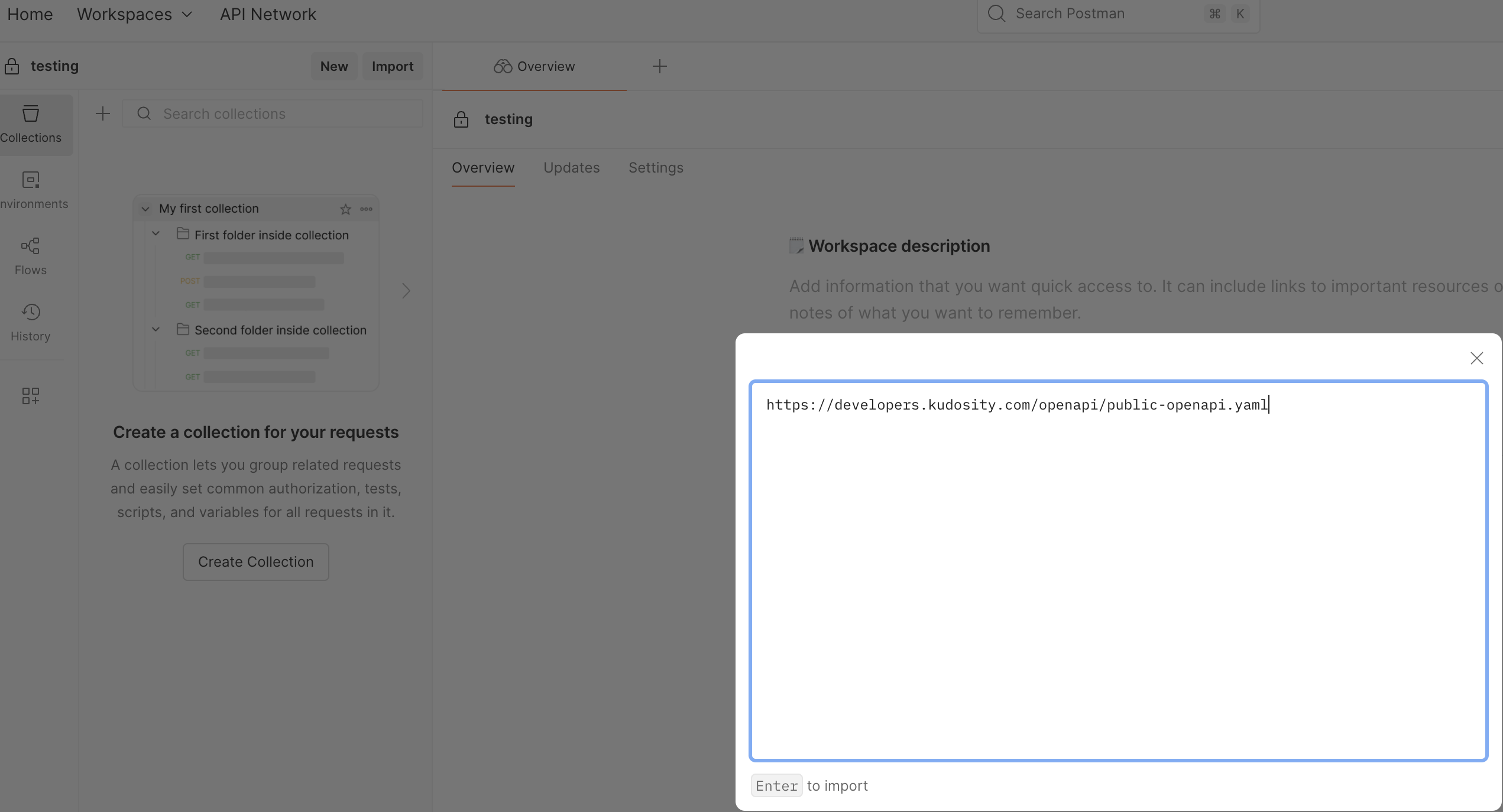Click the testing workspace name in sidebar
1503x812 pixels.
tap(54, 66)
